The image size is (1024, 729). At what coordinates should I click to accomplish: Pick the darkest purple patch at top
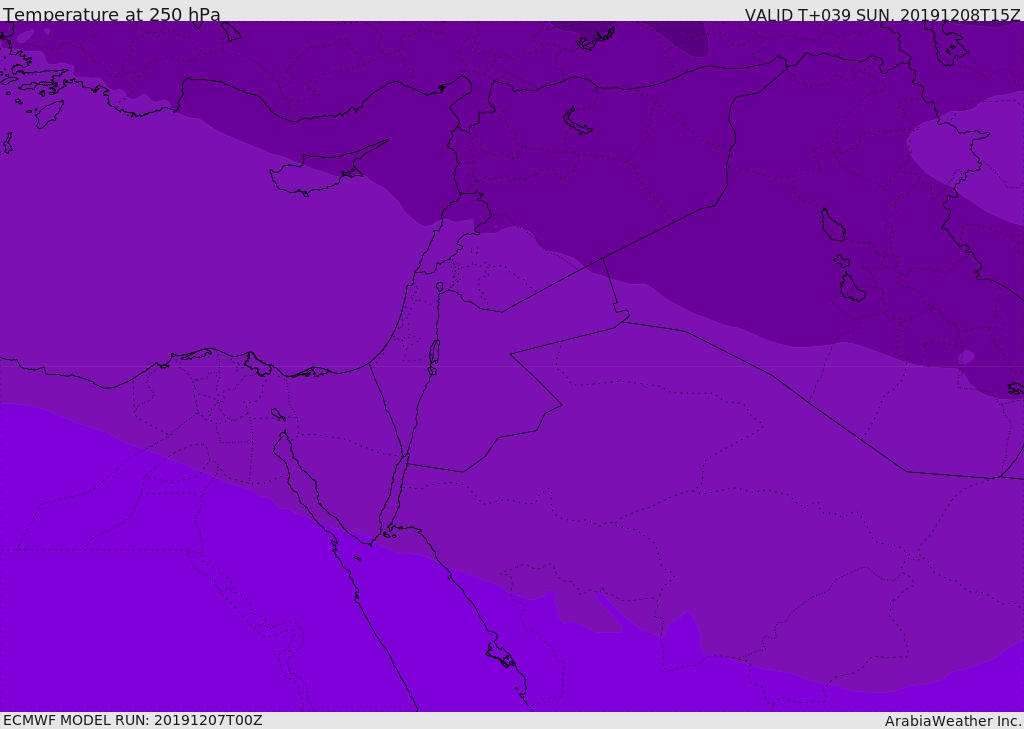[686, 38]
